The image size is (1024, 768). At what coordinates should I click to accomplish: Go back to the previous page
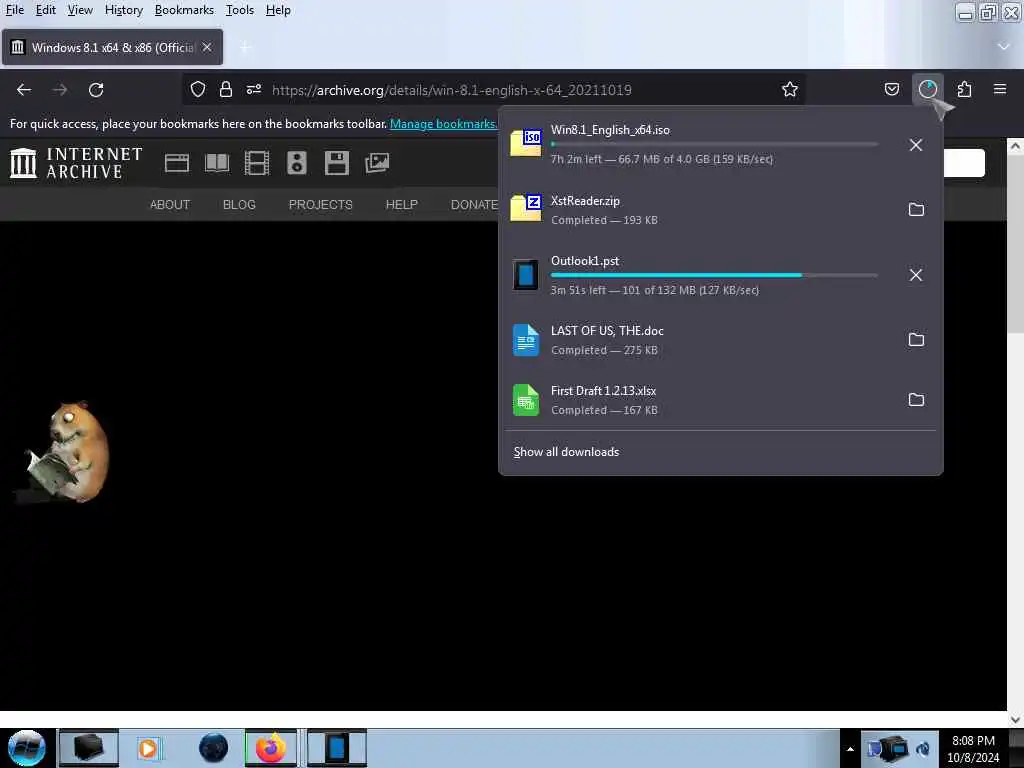24,89
